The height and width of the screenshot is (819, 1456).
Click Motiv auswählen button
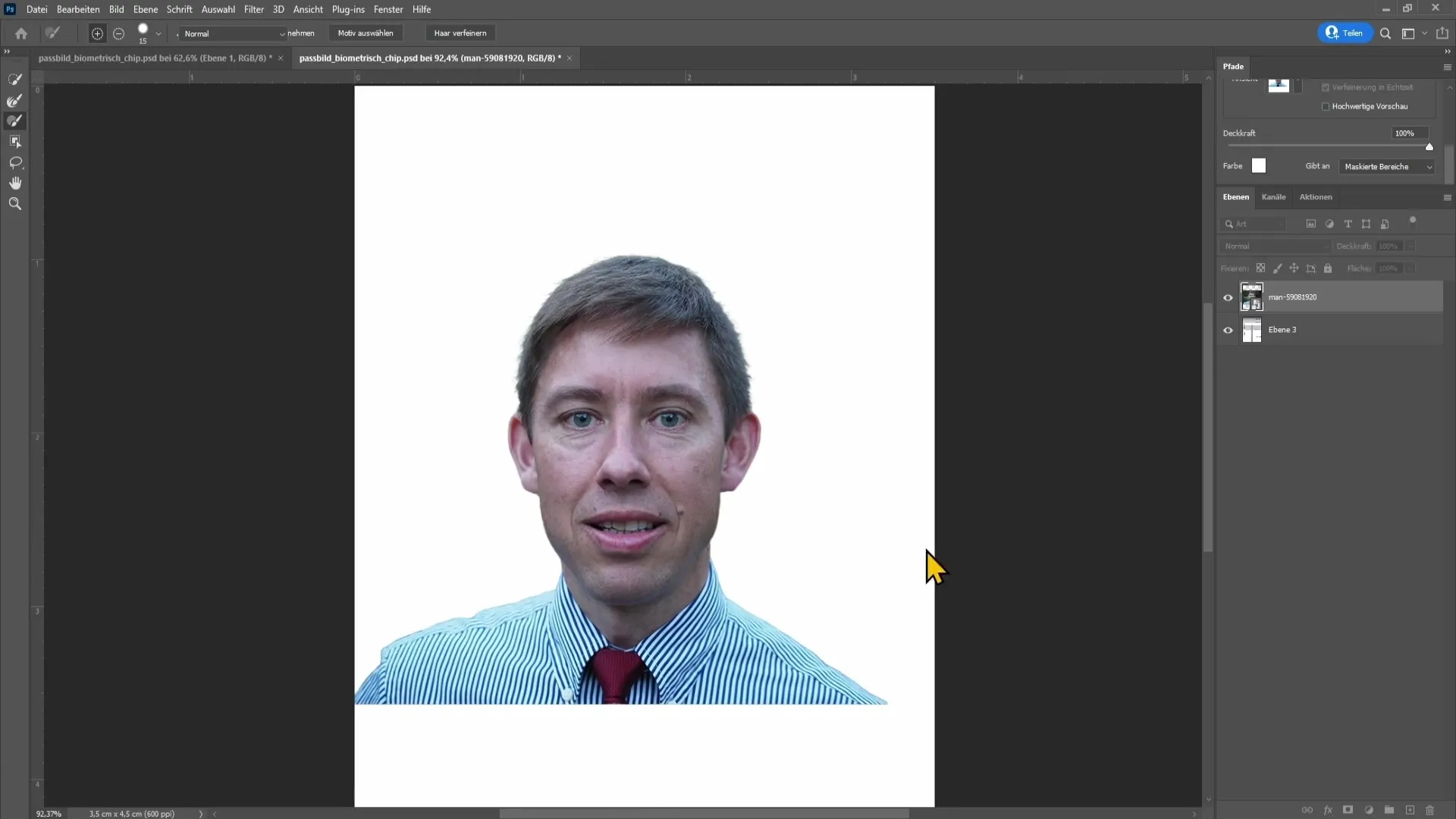click(366, 33)
